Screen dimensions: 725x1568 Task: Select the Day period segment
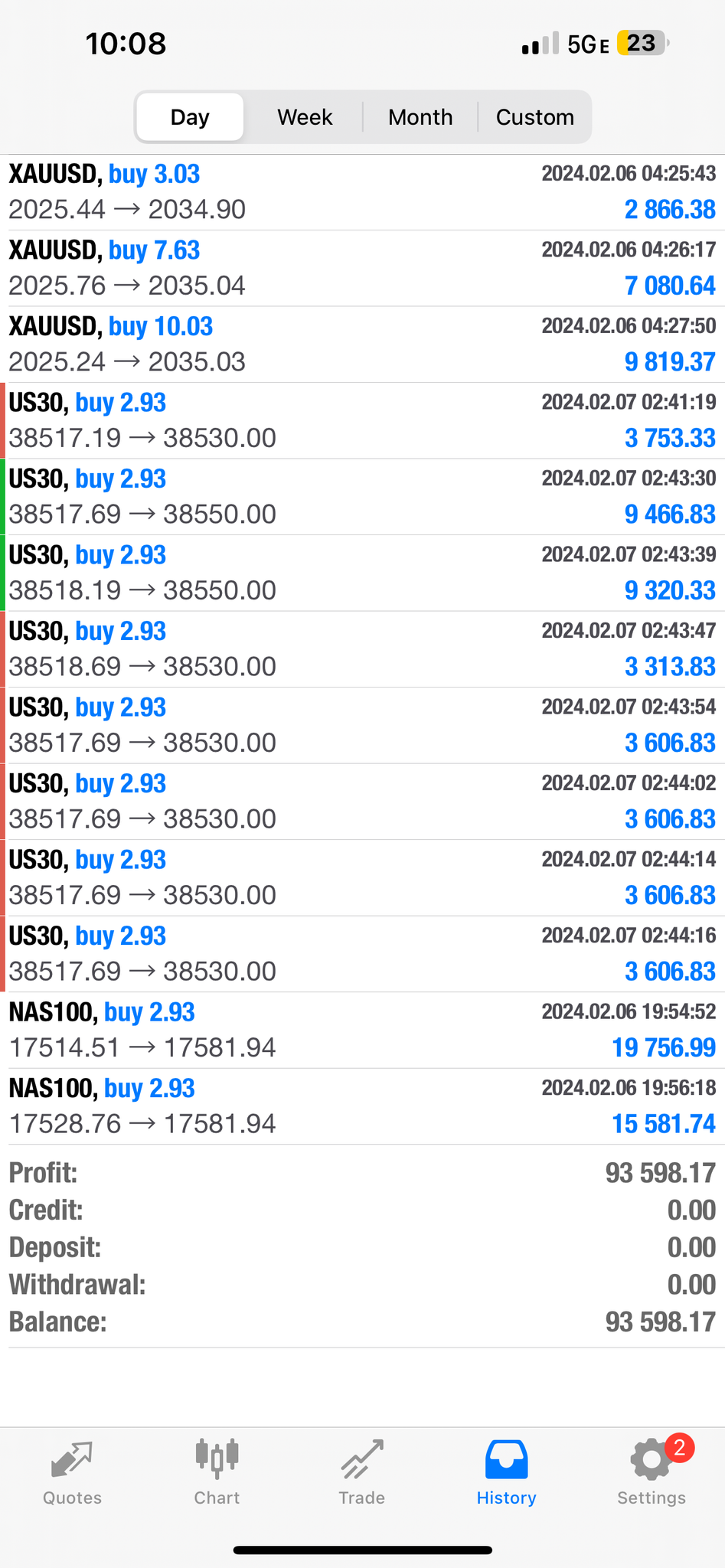190,117
